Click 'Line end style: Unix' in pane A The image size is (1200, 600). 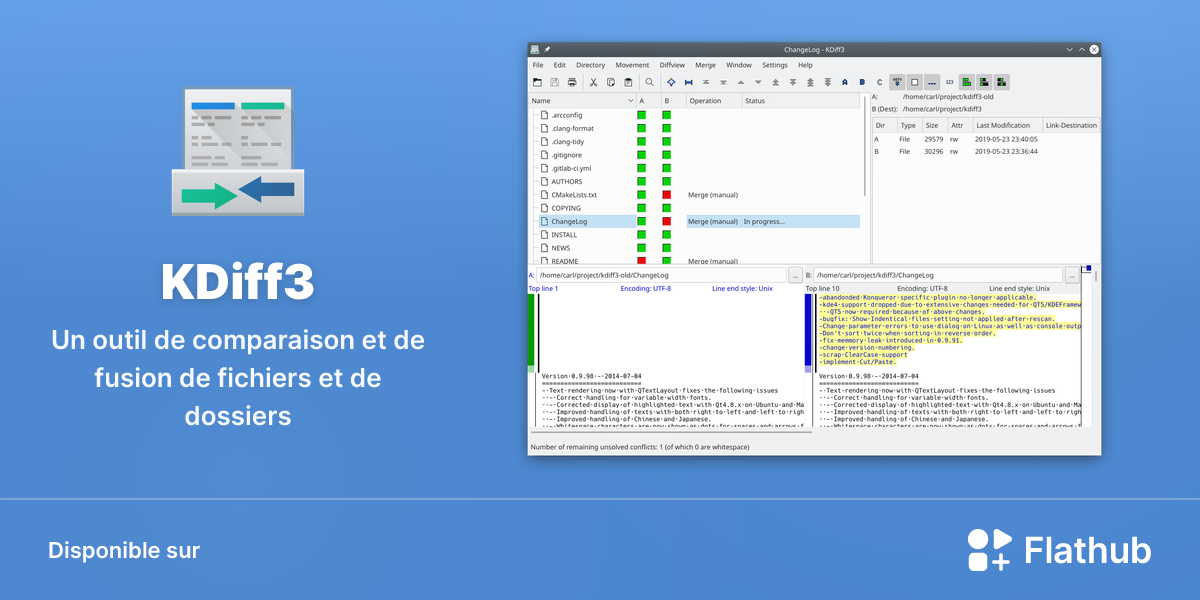(x=743, y=288)
